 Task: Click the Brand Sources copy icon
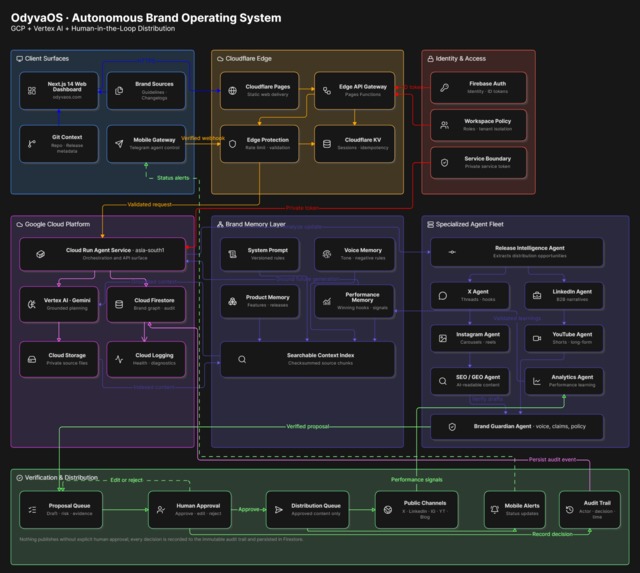[x=119, y=91]
